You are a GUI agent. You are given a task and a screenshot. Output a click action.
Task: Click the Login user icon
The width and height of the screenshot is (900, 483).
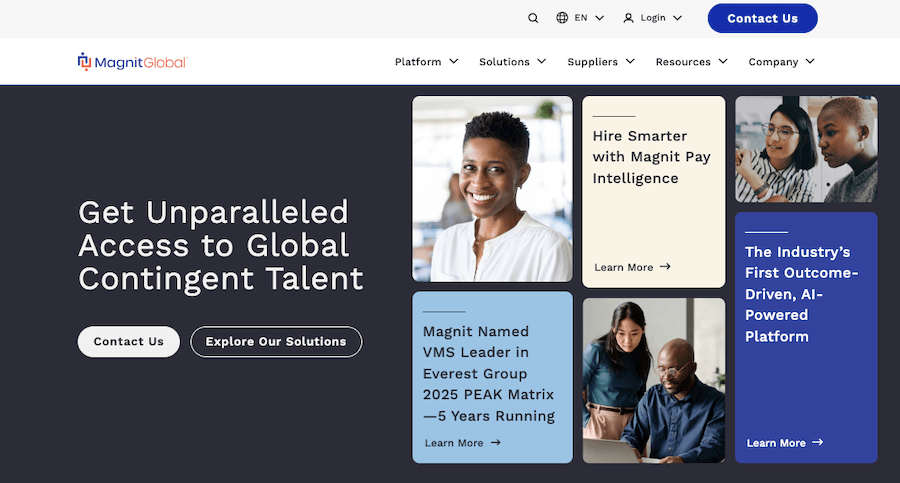pos(629,18)
